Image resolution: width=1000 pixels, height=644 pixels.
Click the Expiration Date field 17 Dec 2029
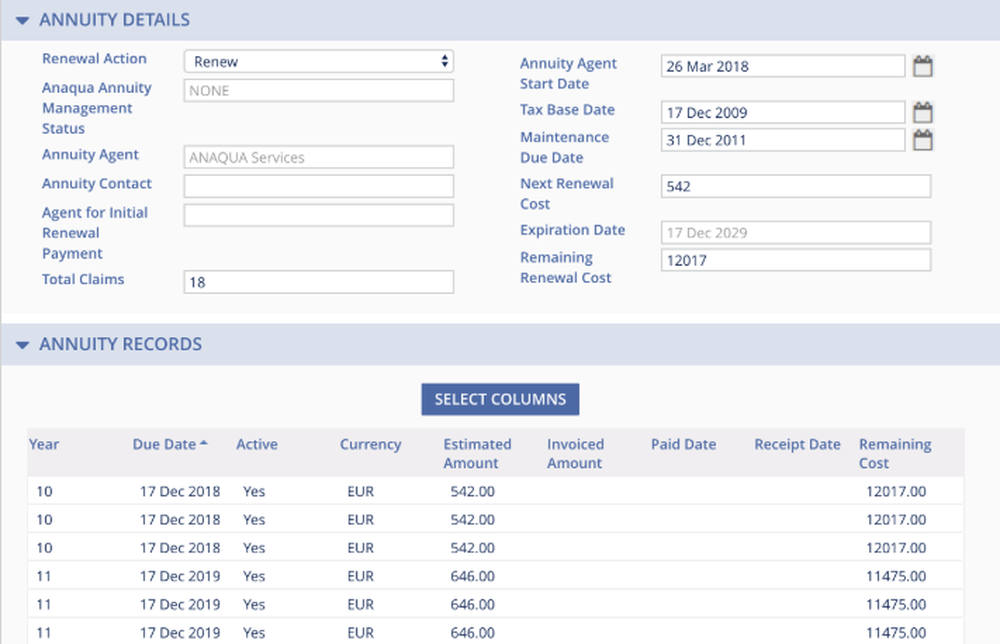[x=796, y=233]
